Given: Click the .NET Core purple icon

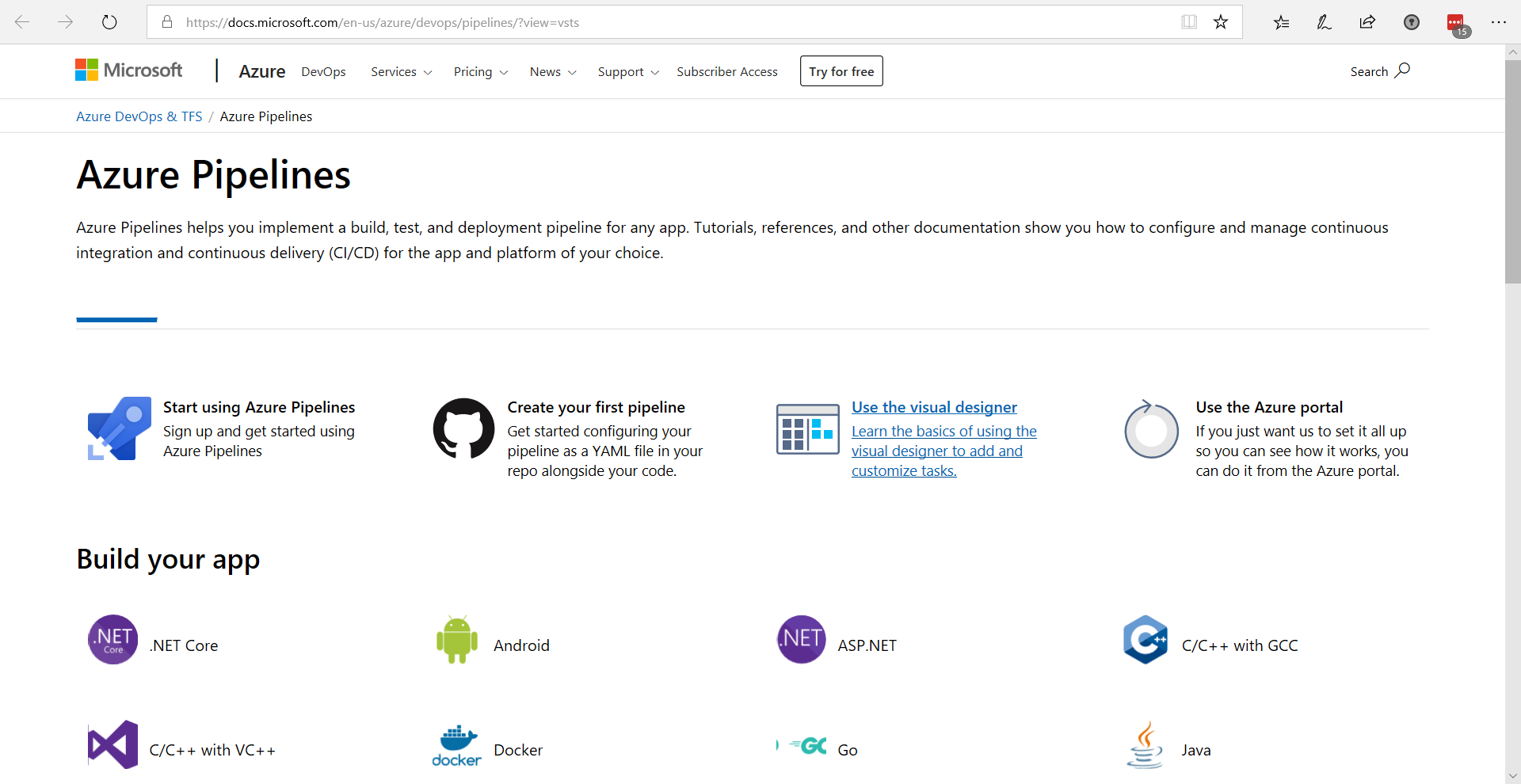Looking at the screenshot, I should coord(113,640).
